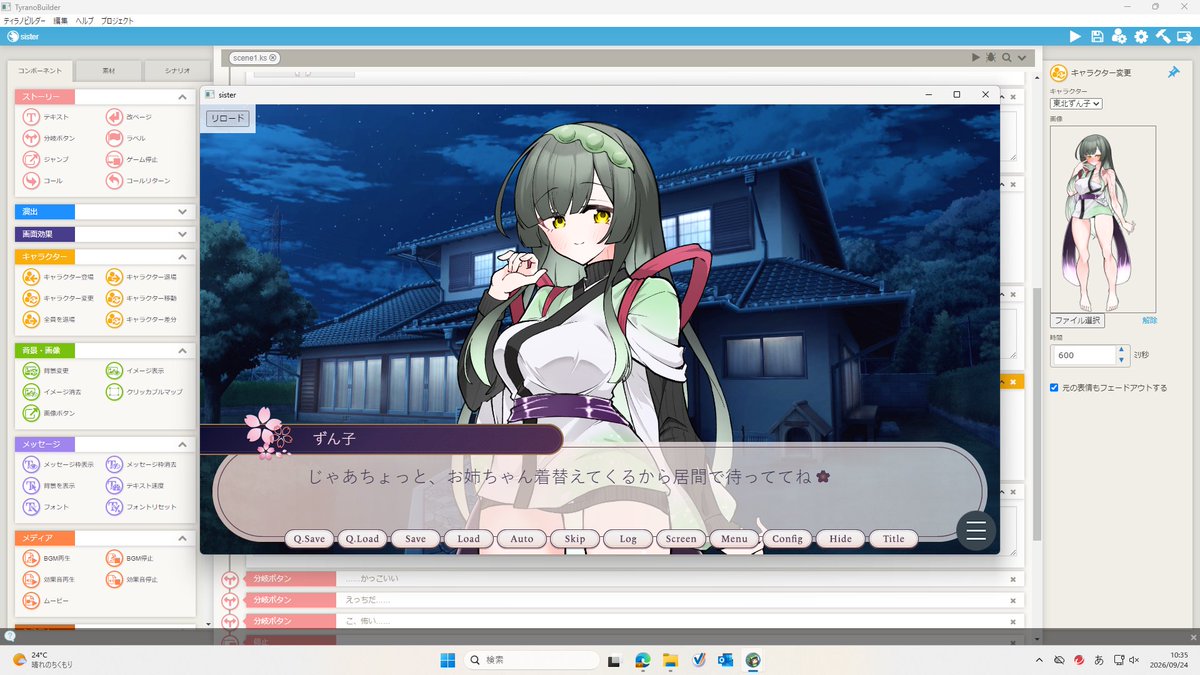Select the ラベル component icon

pyautogui.click(x=114, y=138)
